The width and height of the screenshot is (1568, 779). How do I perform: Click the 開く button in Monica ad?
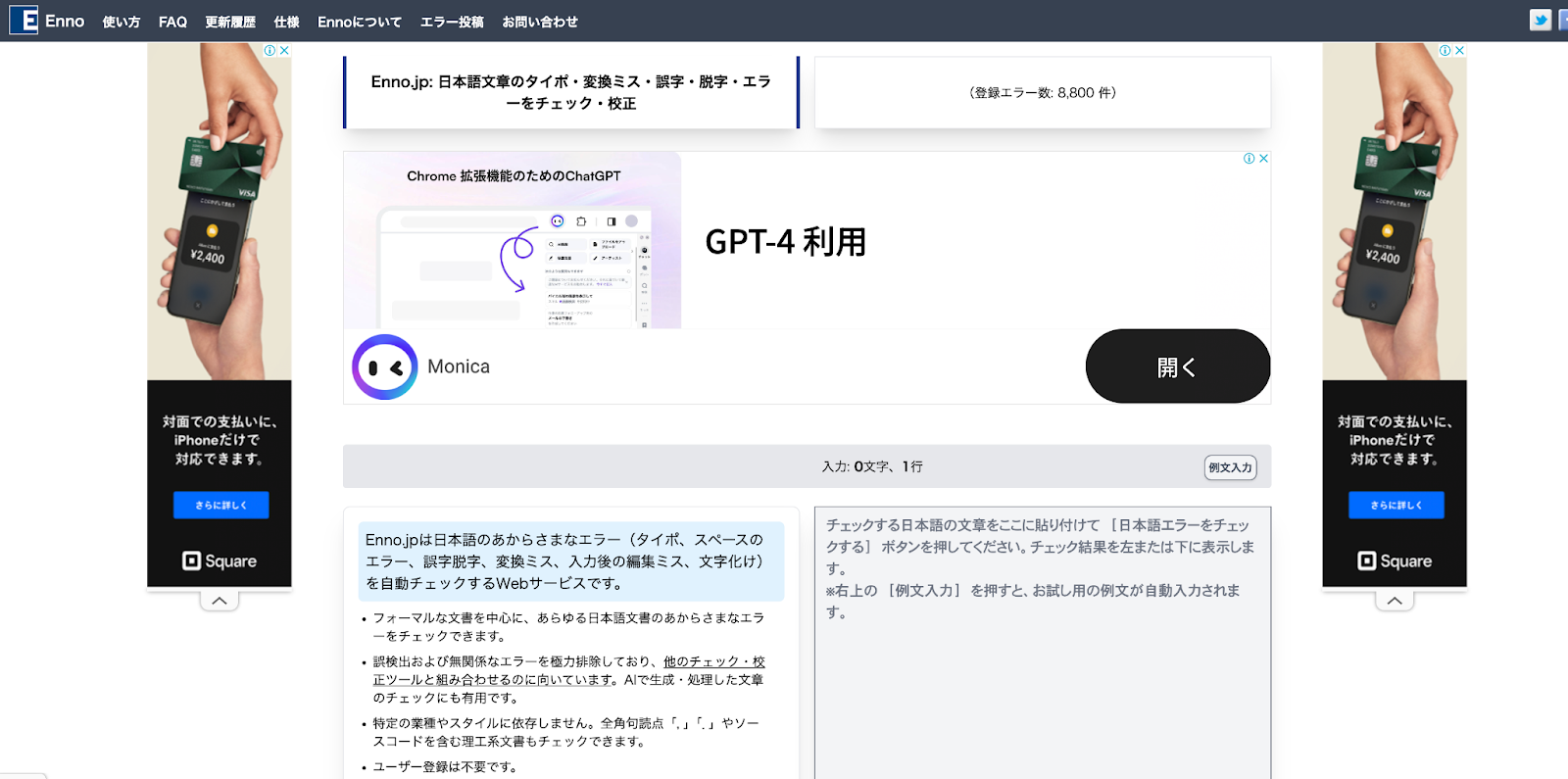point(1178,366)
